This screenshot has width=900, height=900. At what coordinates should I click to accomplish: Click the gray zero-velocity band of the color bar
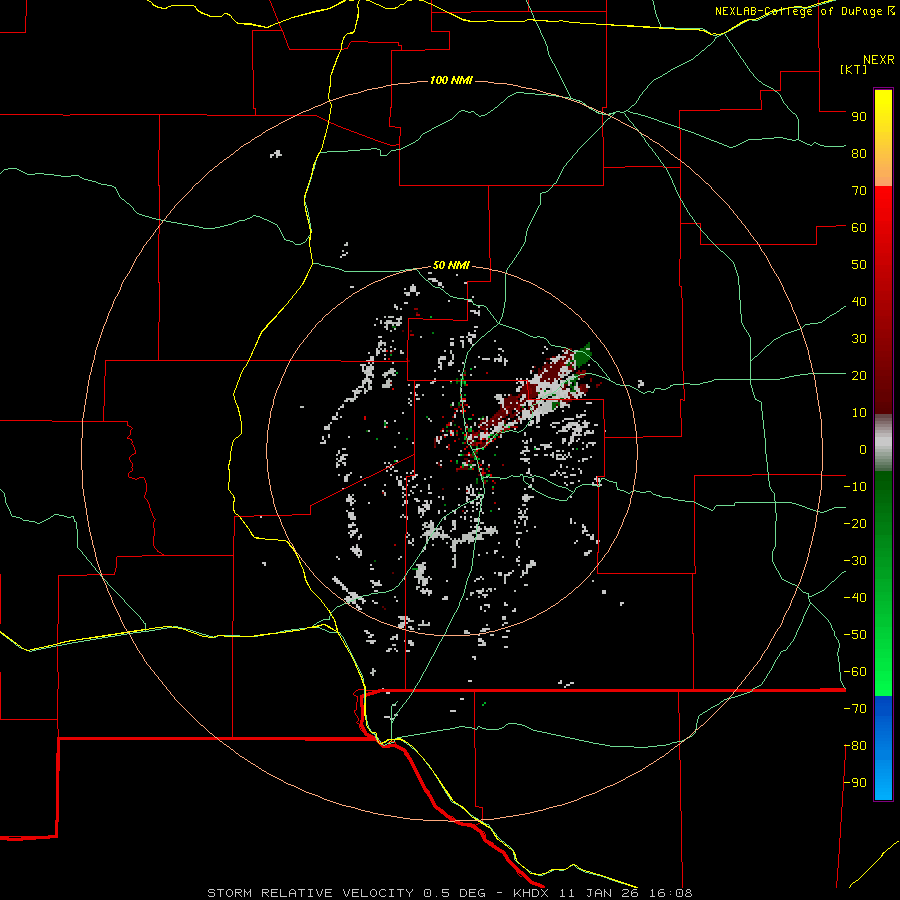[x=883, y=442]
